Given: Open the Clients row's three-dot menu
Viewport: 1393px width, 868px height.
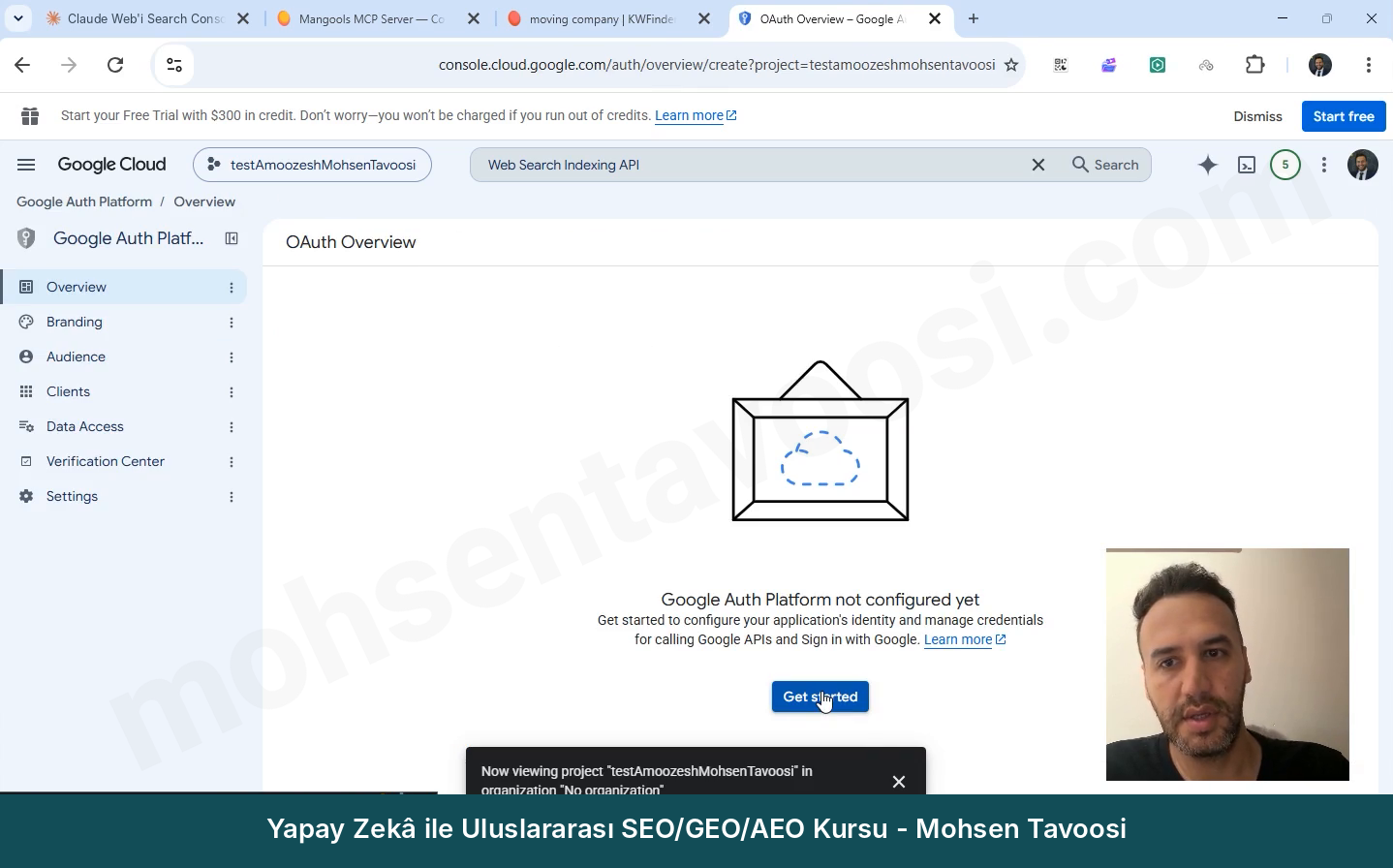Looking at the screenshot, I should 232,392.
